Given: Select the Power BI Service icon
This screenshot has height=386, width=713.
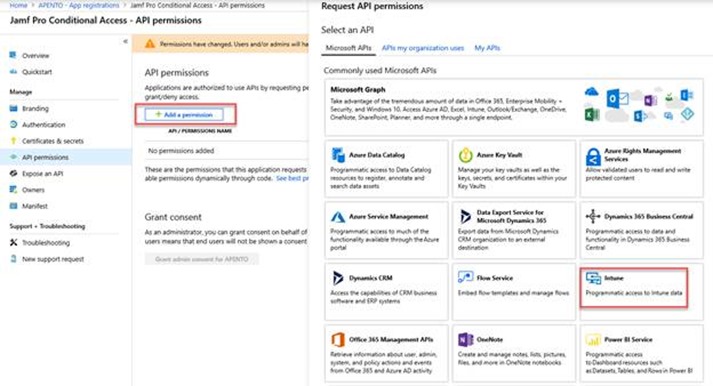Looking at the screenshot, I should pyautogui.click(x=593, y=340).
